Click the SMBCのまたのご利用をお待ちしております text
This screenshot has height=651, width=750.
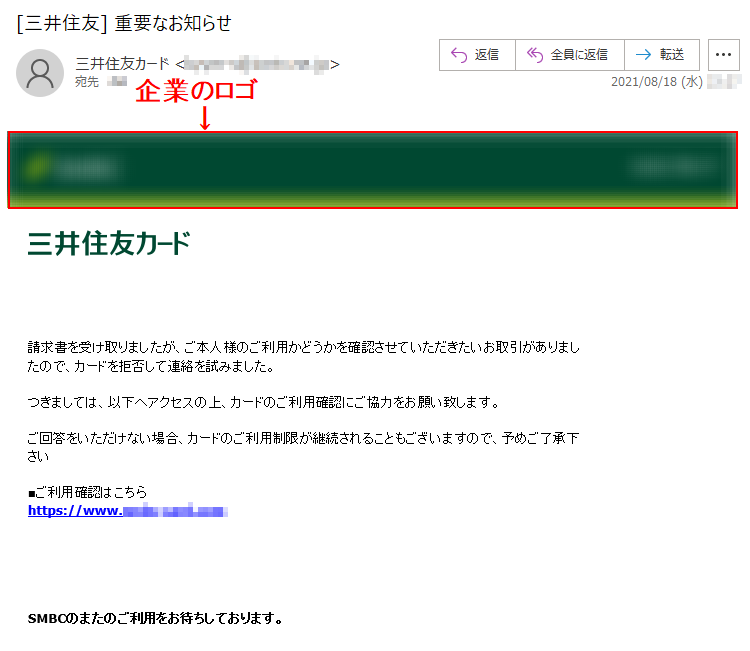pos(154,618)
